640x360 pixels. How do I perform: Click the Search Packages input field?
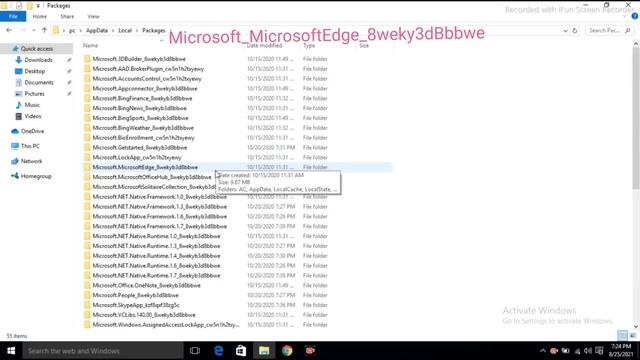tap(609, 31)
